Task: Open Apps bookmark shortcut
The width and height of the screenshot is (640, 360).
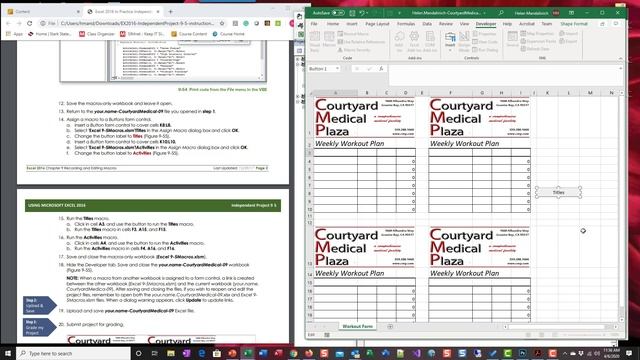Action: pos(15,34)
